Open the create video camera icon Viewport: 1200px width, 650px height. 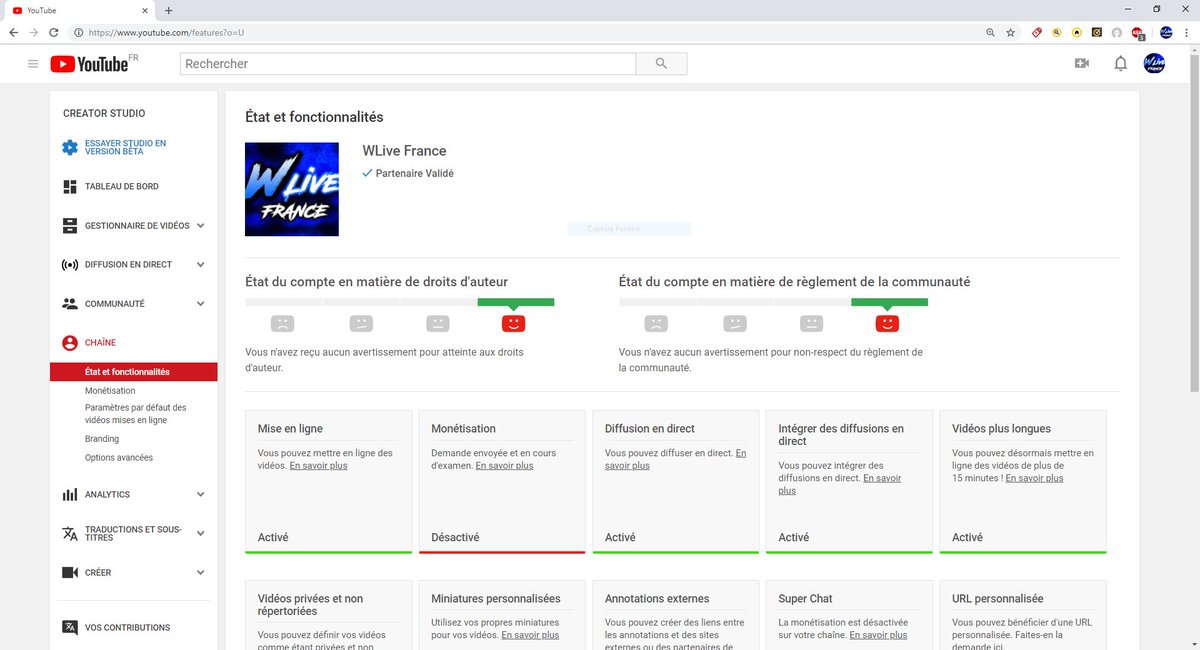1081,64
